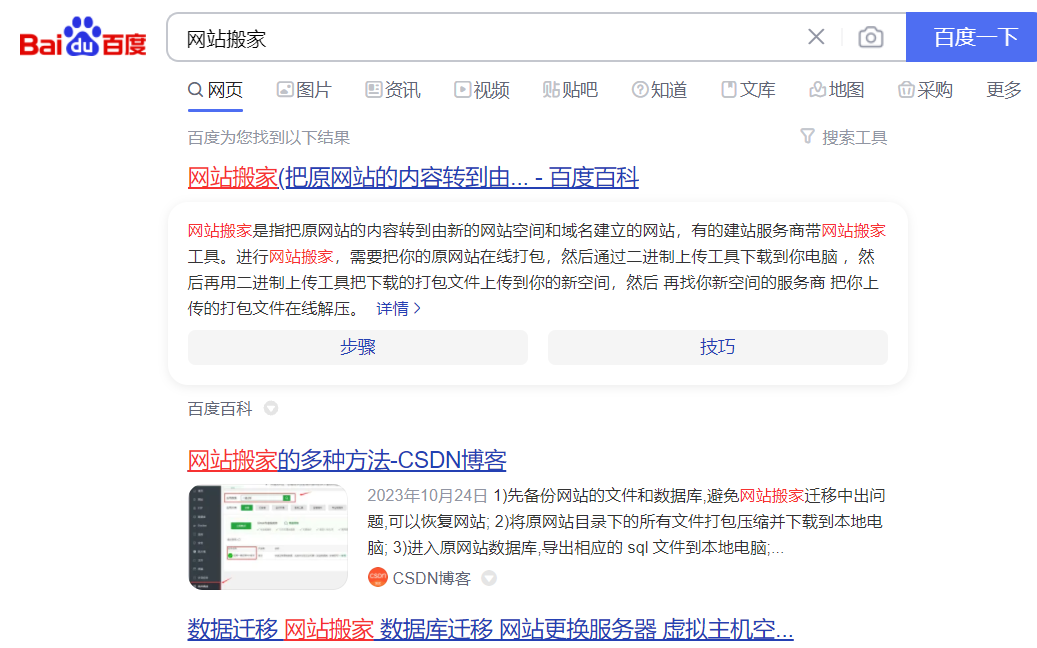
Task: Click the CSDN博客 source logo icon
Action: tap(378, 578)
